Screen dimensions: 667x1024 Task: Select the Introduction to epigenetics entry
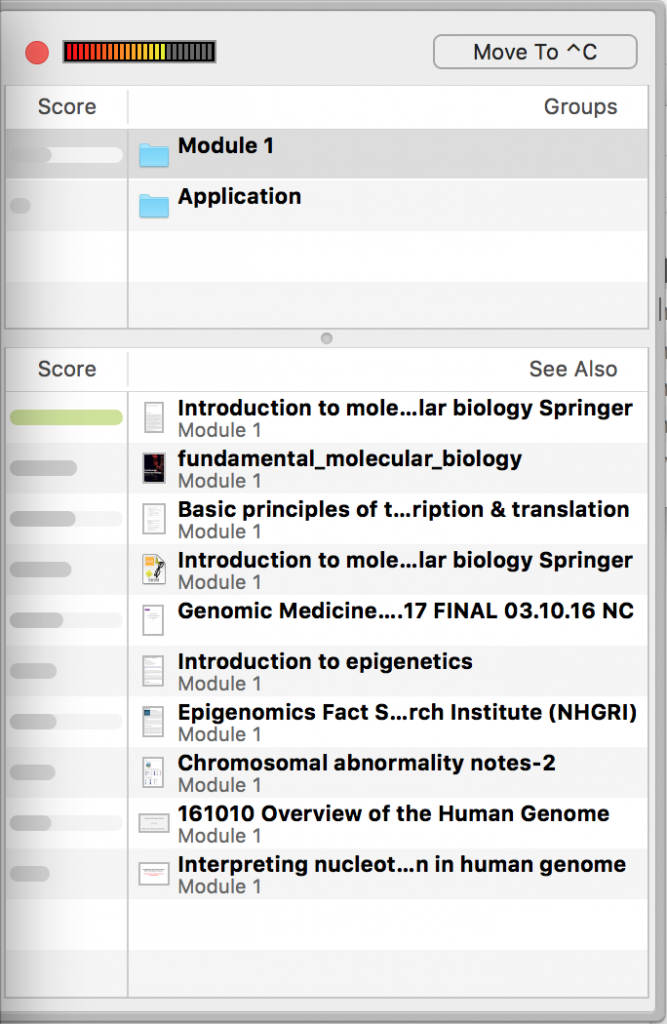[x=388, y=671]
